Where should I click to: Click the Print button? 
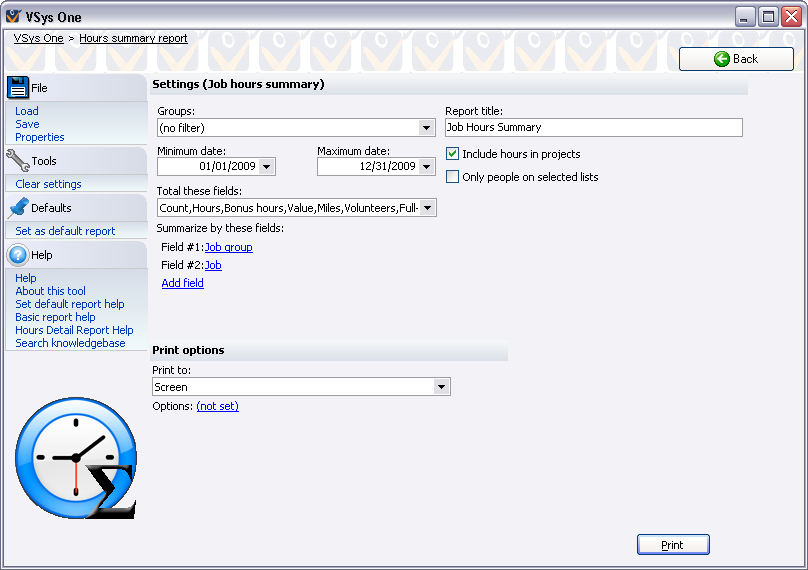[673, 545]
